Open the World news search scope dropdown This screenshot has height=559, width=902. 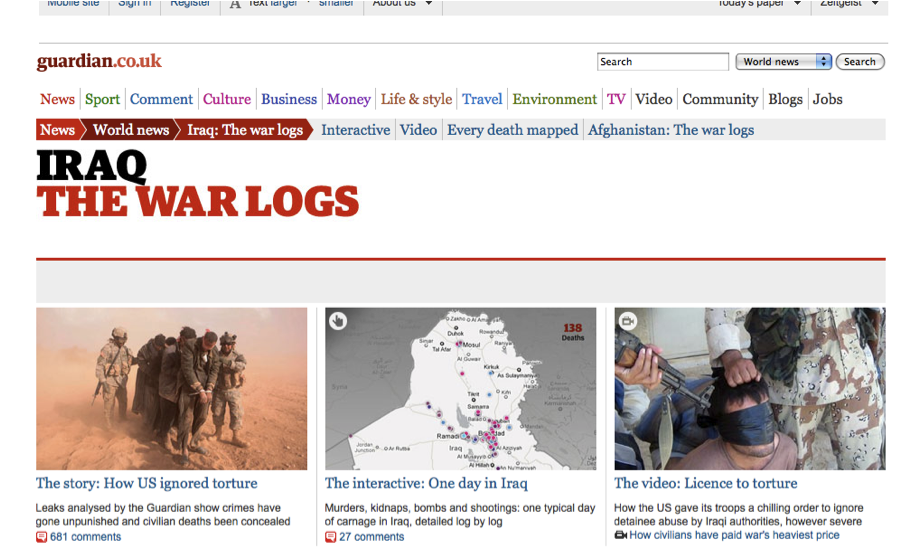pyautogui.click(x=783, y=62)
